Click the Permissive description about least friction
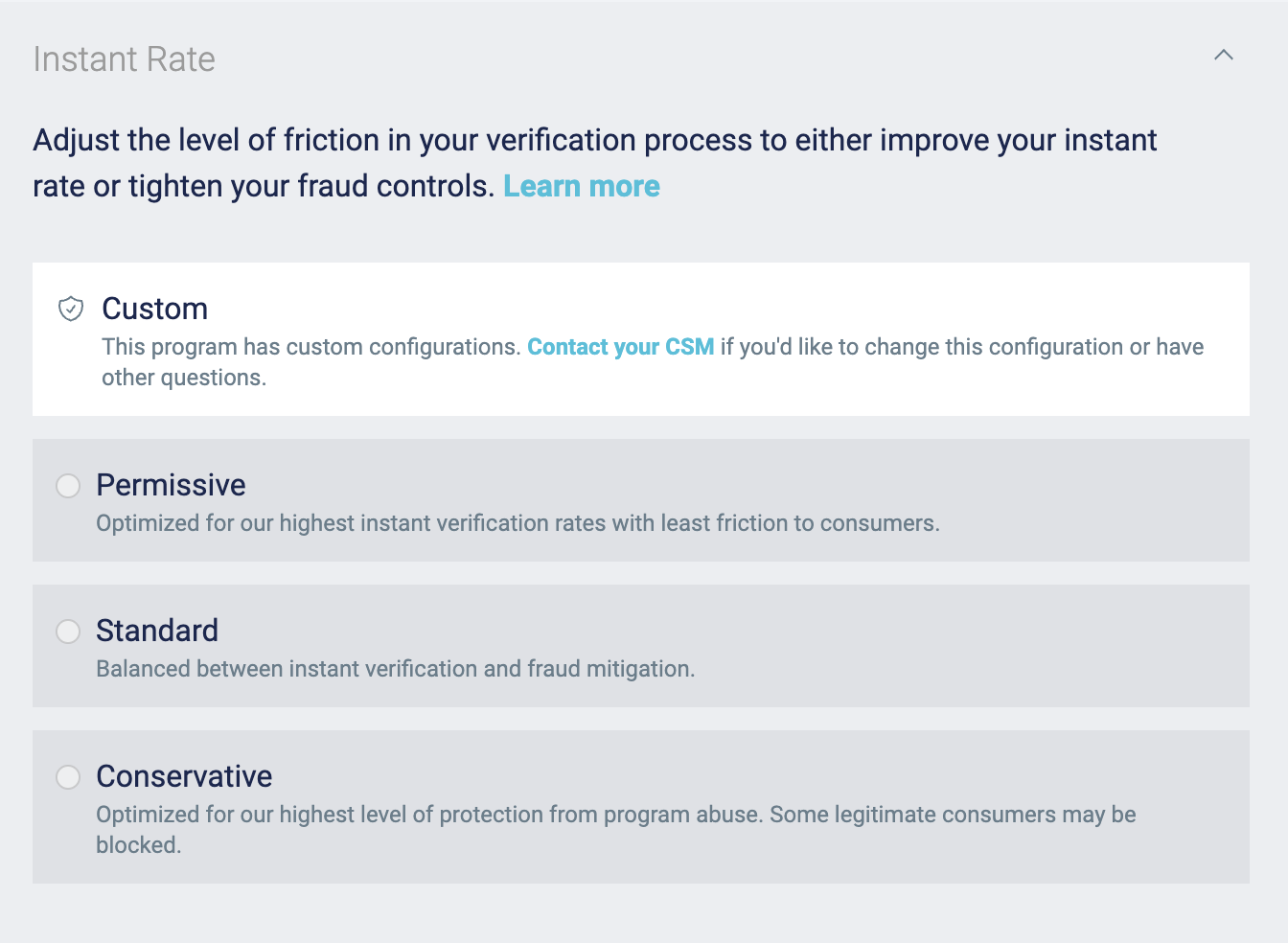The width and height of the screenshot is (1288, 943). (517, 523)
